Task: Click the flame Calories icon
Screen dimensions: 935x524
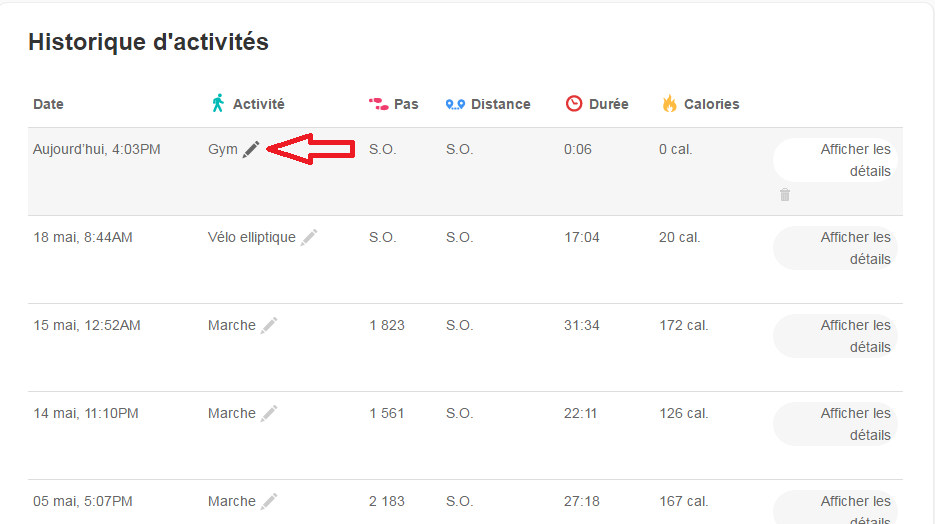Action: (669, 103)
